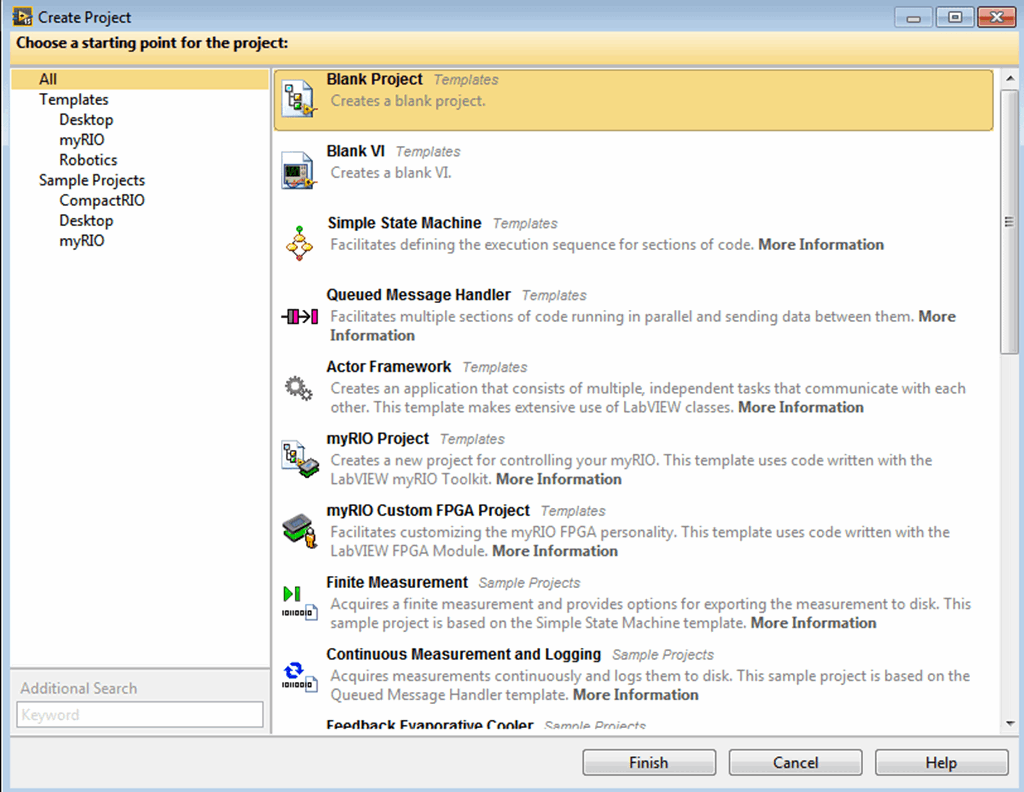Click the myRIO Project icon
The height and width of the screenshot is (792, 1024).
point(298,460)
